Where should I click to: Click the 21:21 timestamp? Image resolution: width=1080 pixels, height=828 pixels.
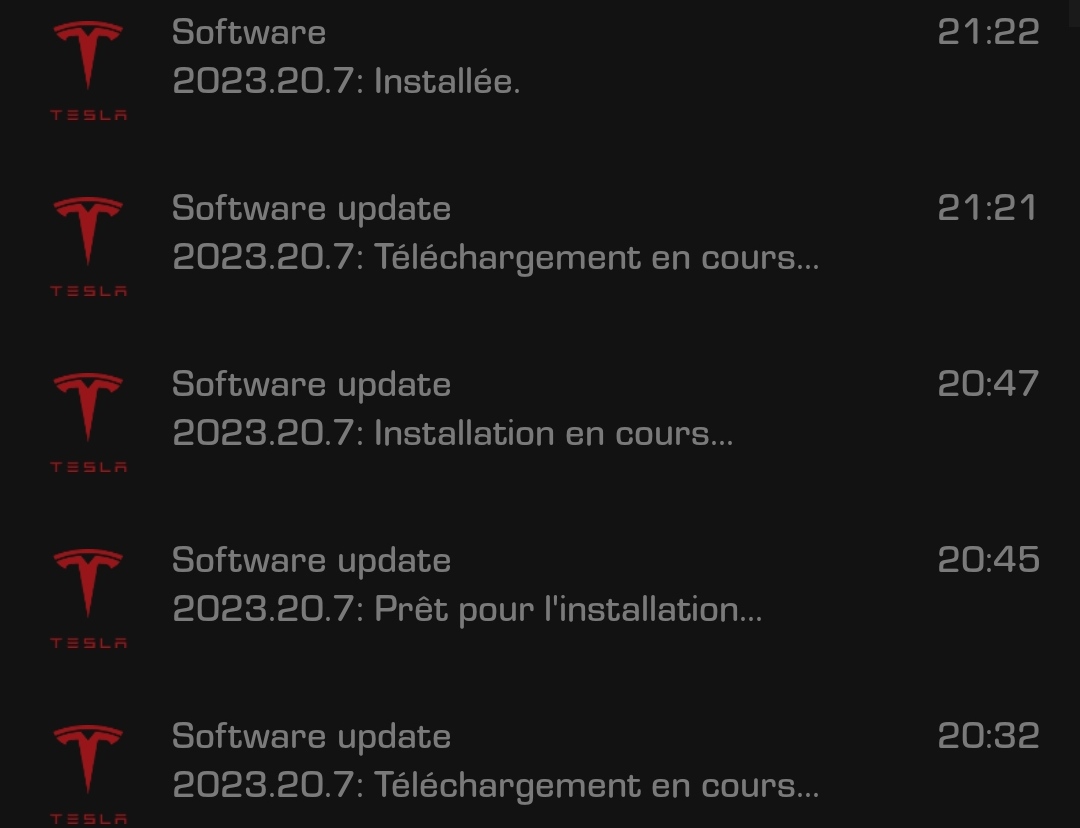(x=987, y=208)
